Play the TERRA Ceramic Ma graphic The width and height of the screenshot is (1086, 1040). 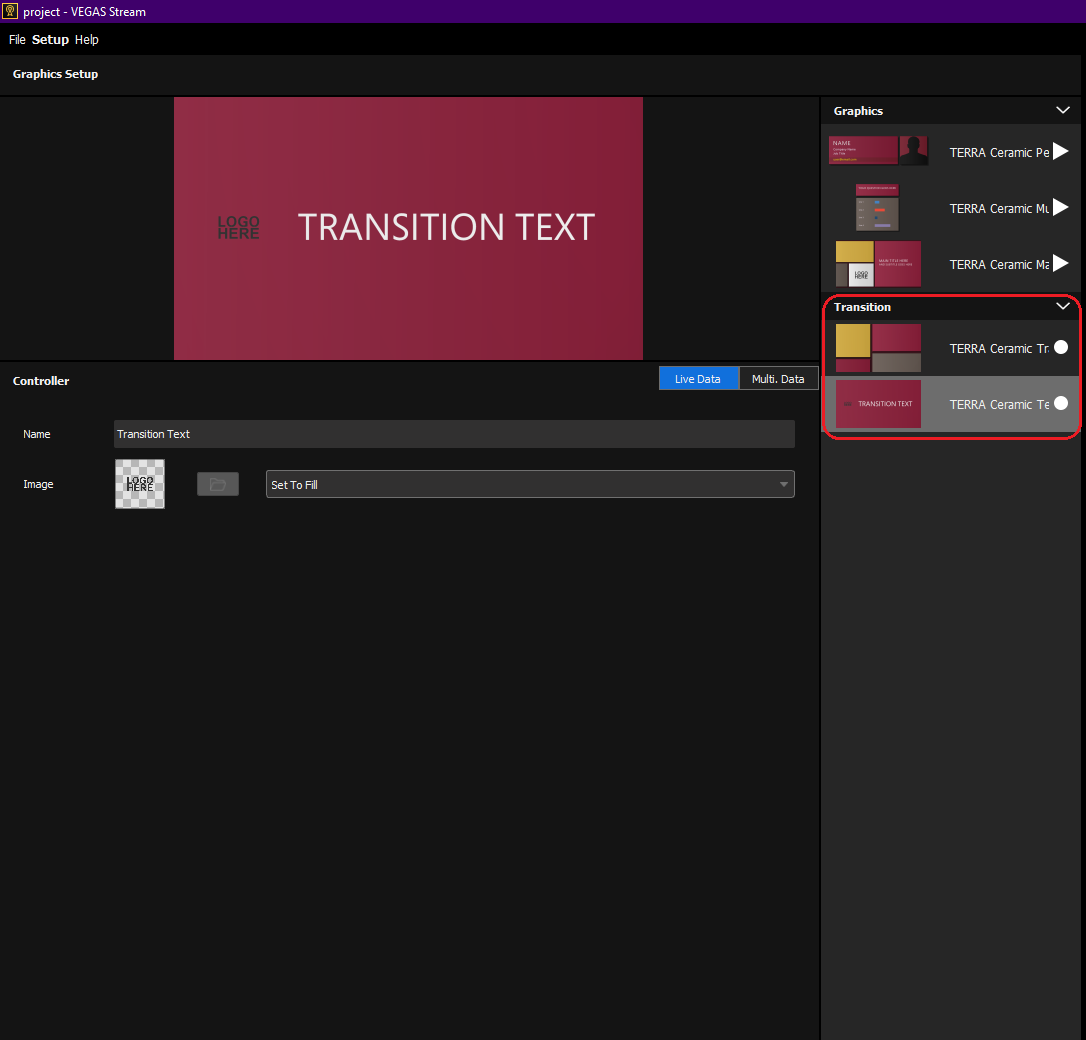pyautogui.click(x=1060, y=263)
